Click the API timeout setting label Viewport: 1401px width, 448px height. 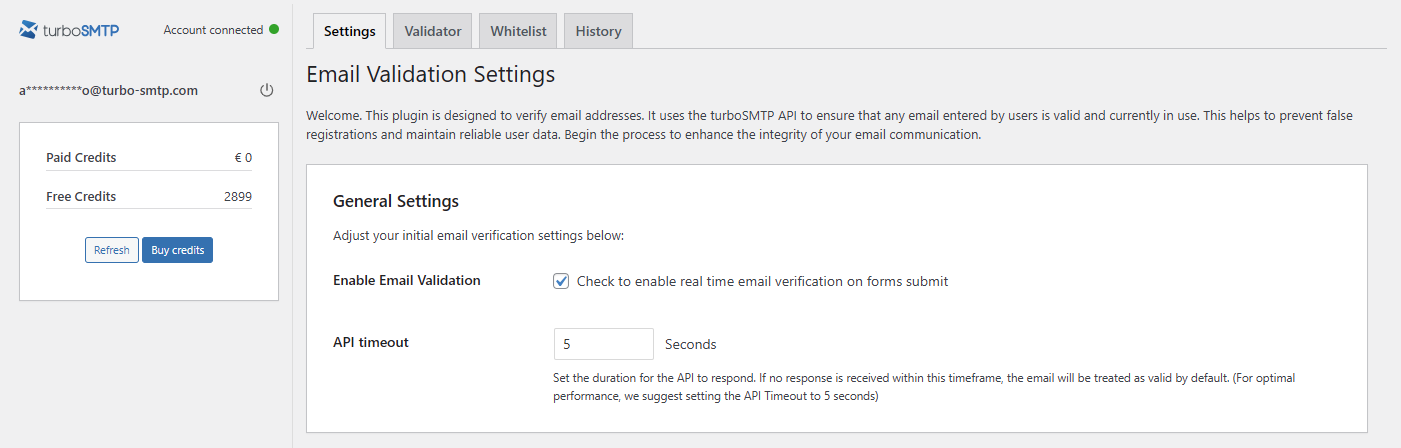tap(371, 342)
